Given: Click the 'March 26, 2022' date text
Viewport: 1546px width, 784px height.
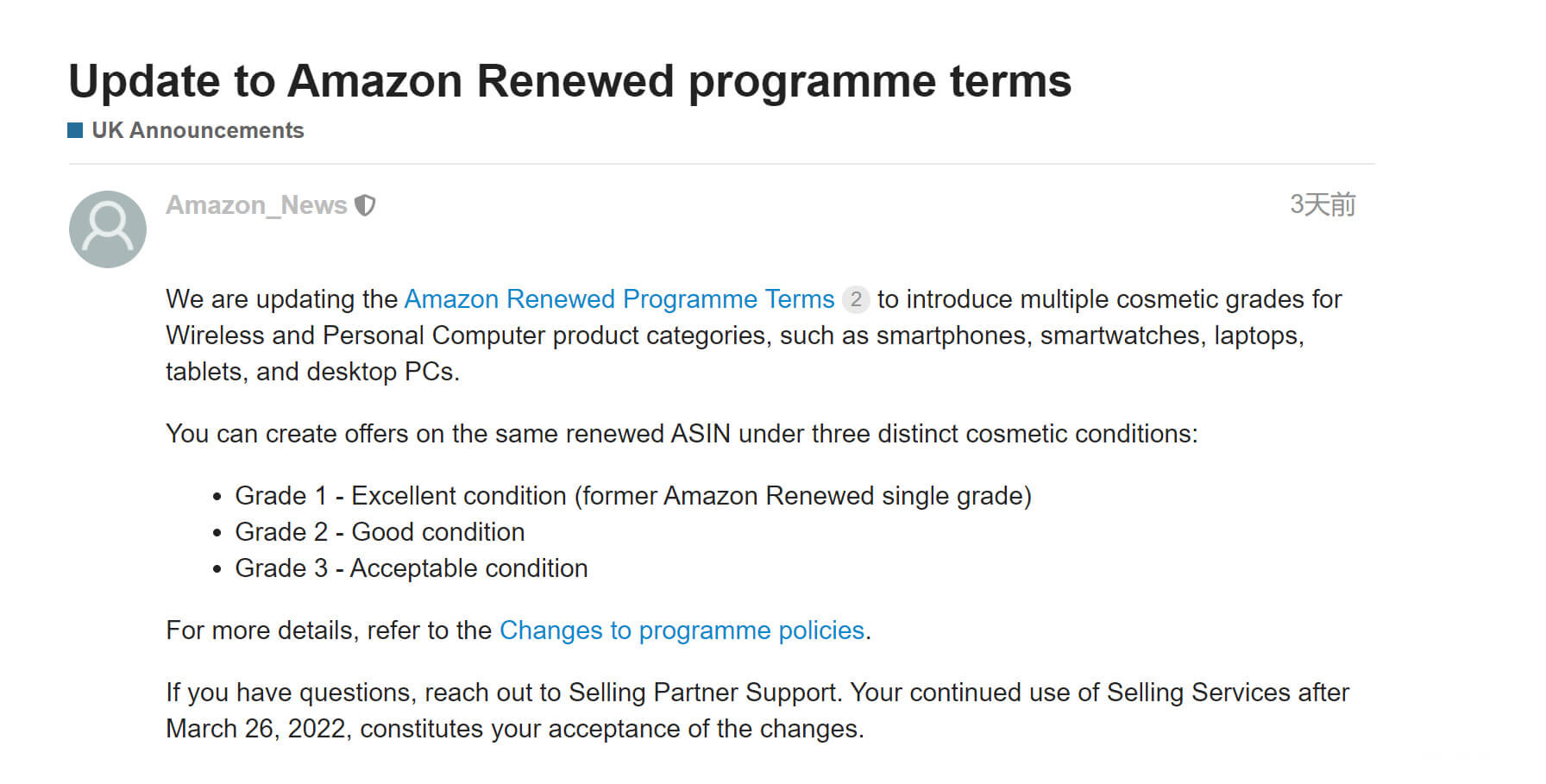Looking at the screenshot, I should point(257,729).
